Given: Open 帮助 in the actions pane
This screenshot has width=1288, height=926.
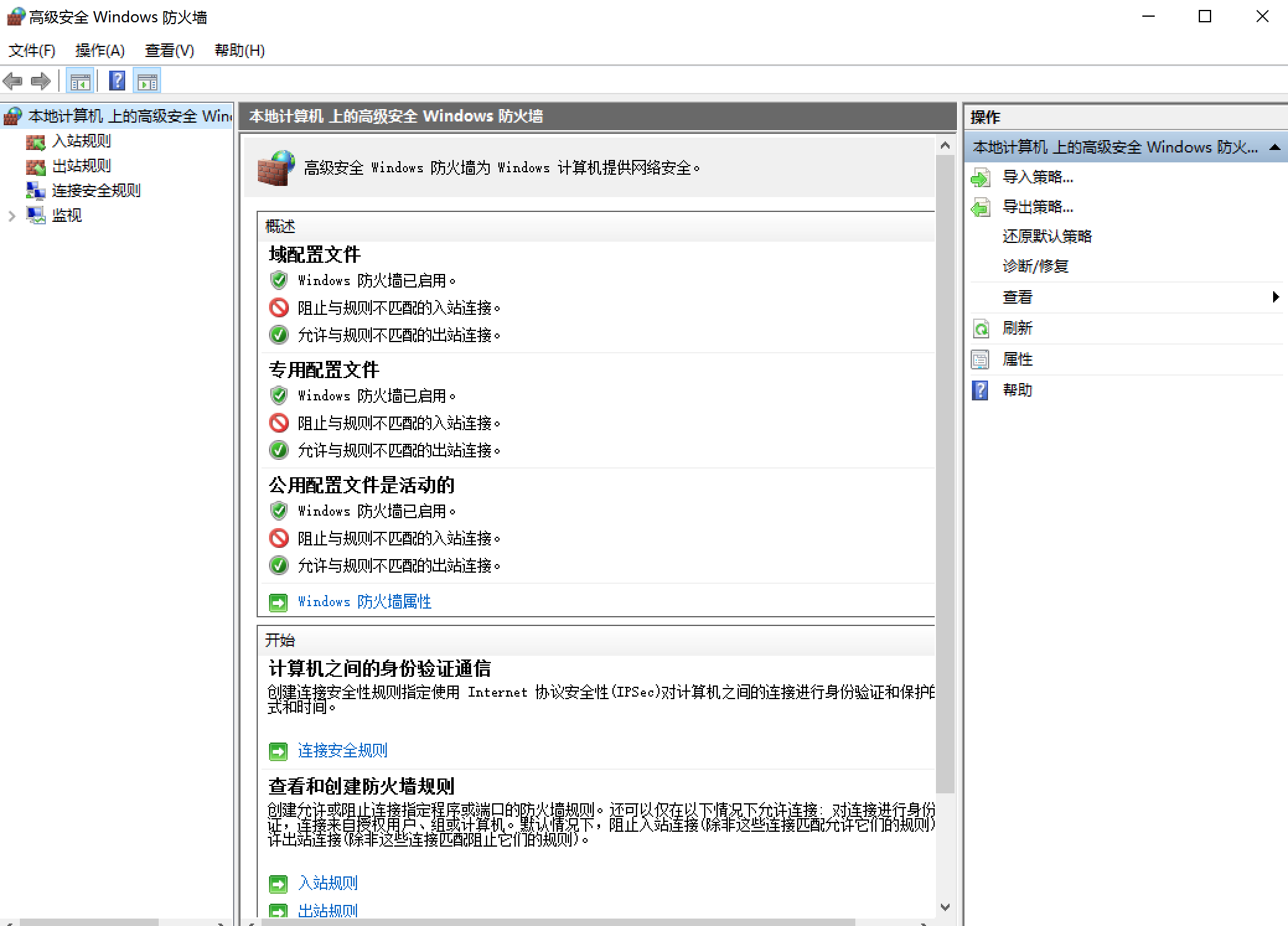Looking at the screenshot, I should tap(1018, 390).
